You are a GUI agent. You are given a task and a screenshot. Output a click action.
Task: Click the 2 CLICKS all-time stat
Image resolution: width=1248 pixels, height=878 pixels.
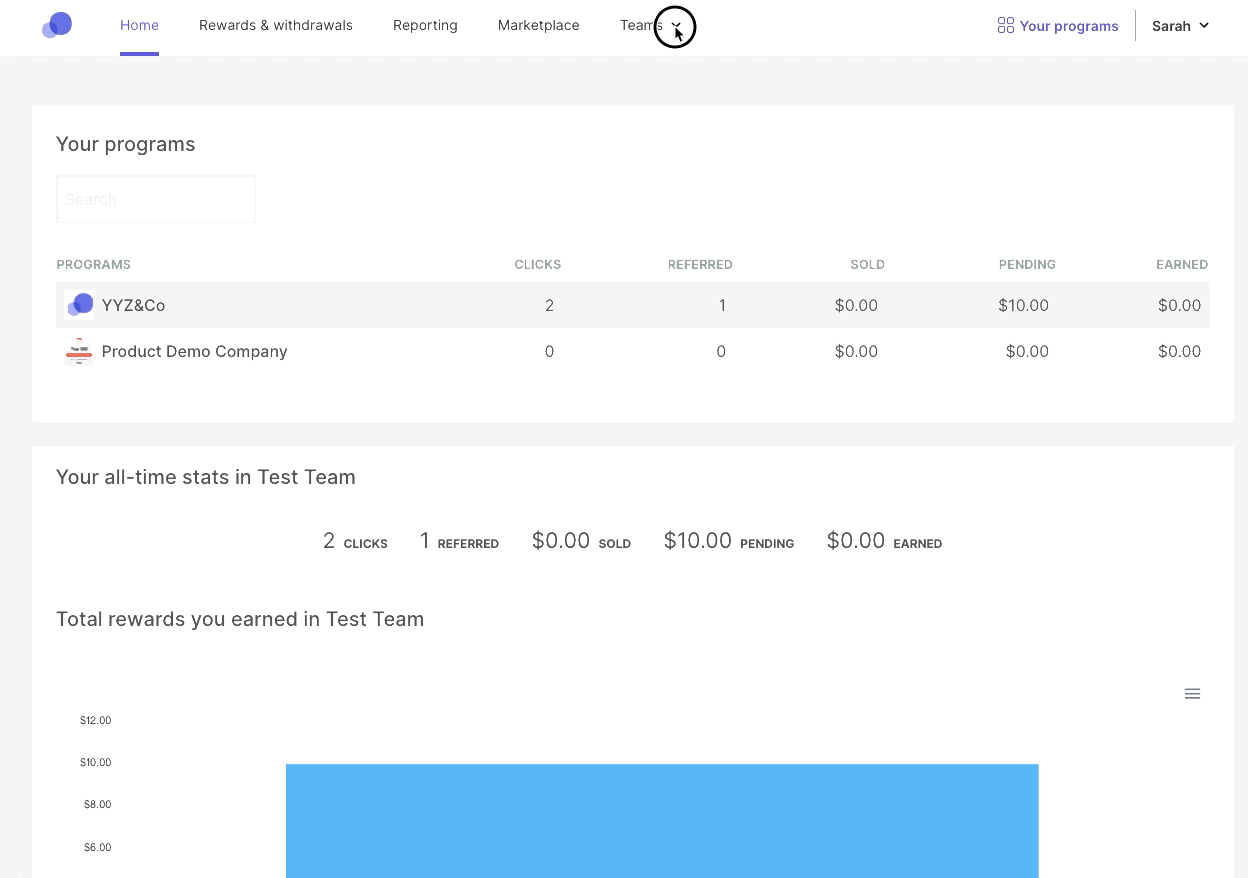tap(355, 541)
